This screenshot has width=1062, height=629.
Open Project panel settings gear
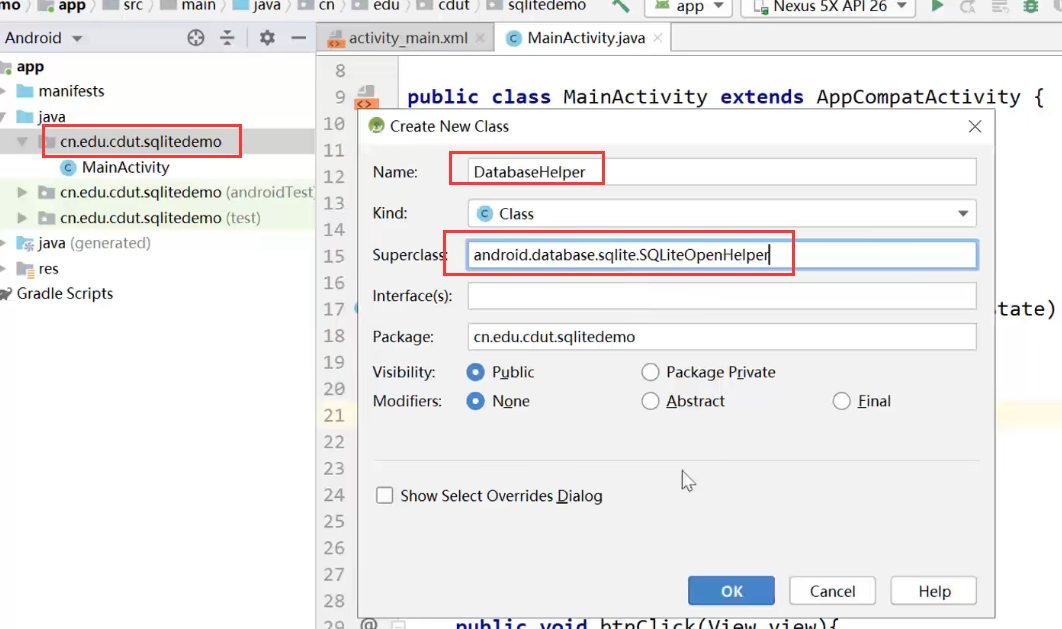[x=267, y=38]
